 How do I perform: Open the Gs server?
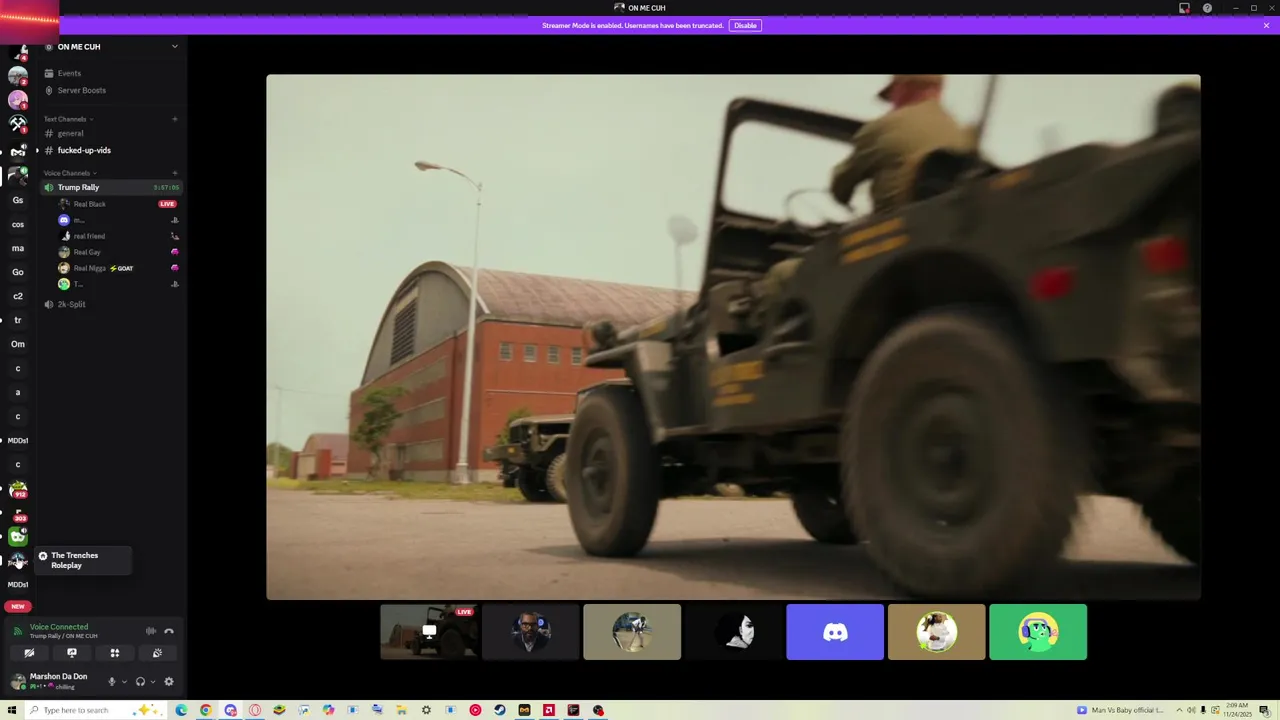pyautogui.click(x=18, y=200)
